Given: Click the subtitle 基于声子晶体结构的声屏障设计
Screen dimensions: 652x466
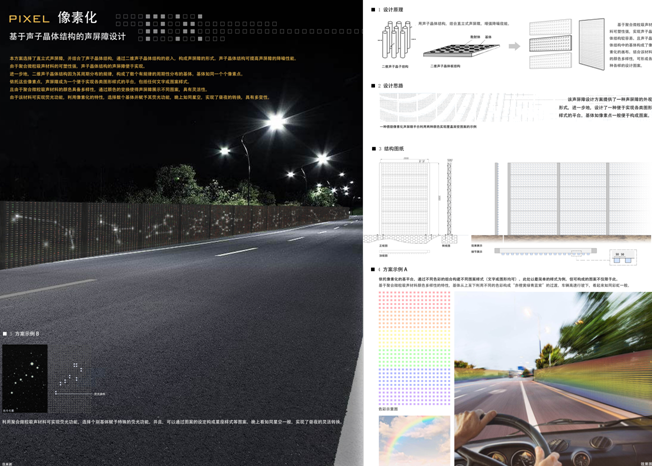Looking at the screenshot, I should click(67, 37).
